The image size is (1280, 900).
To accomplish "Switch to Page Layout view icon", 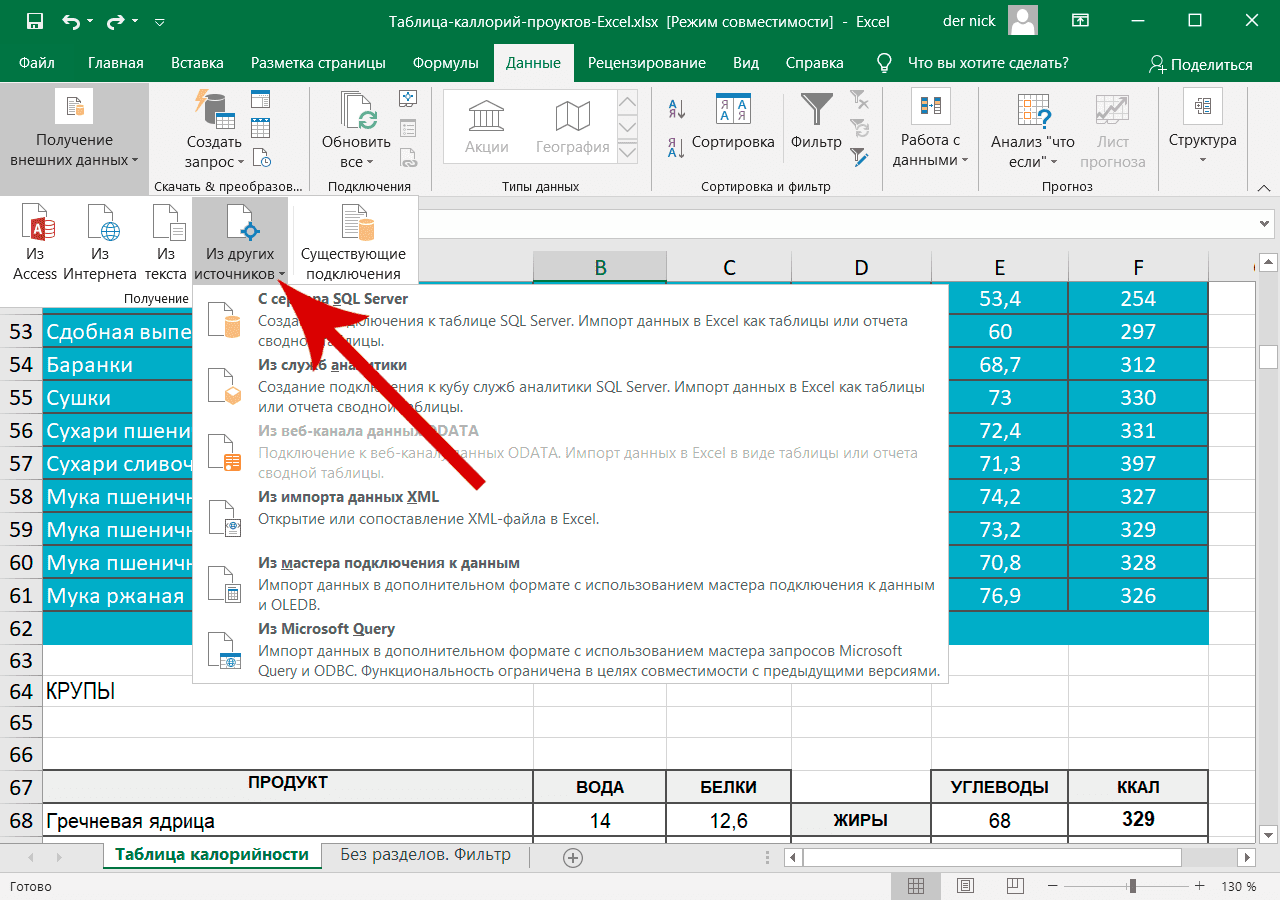I will [x=964, y=886].
